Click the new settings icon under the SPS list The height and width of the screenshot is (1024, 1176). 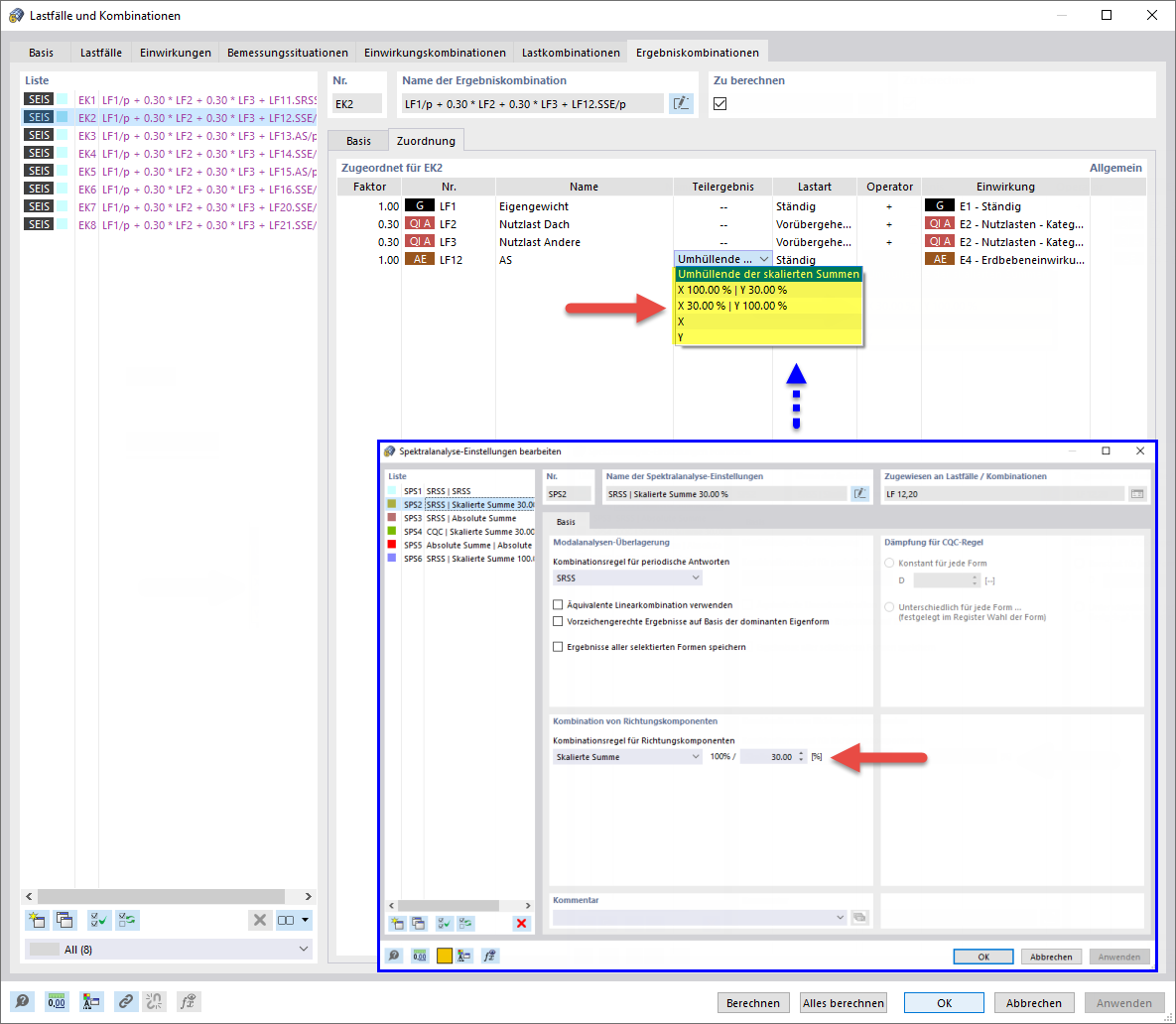click(x=397, y=924)
